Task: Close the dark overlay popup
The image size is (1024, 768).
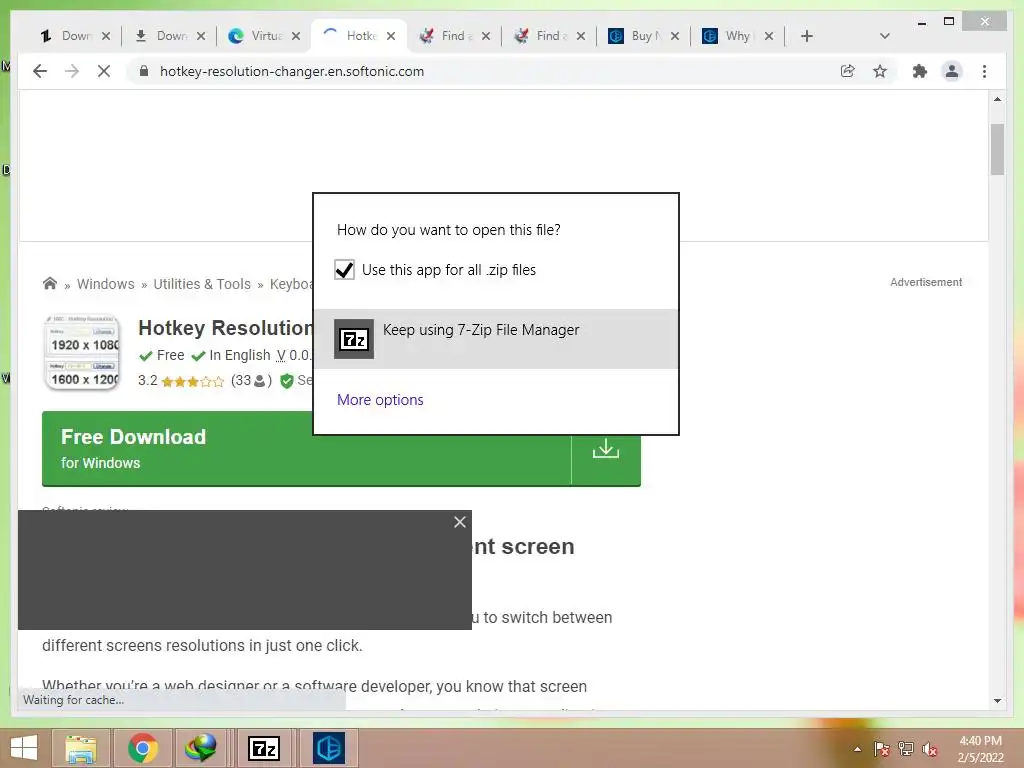Action: click(x=460, y=522)
